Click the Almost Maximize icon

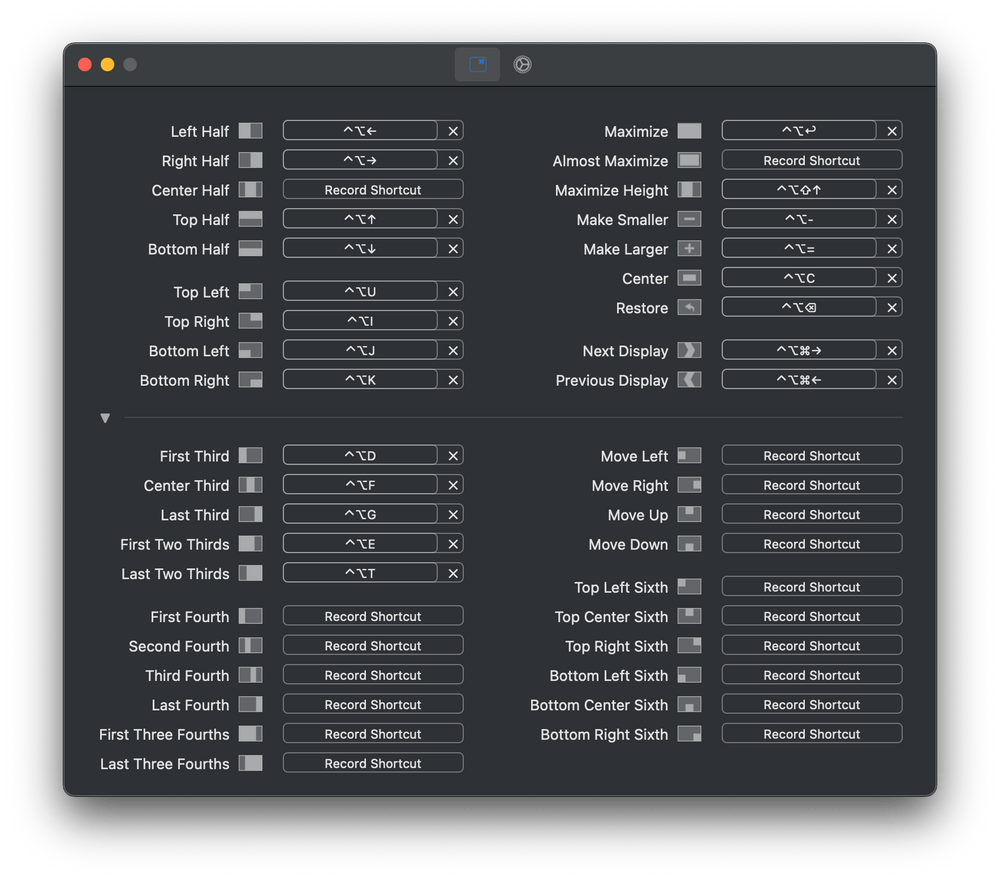(691, 160)
